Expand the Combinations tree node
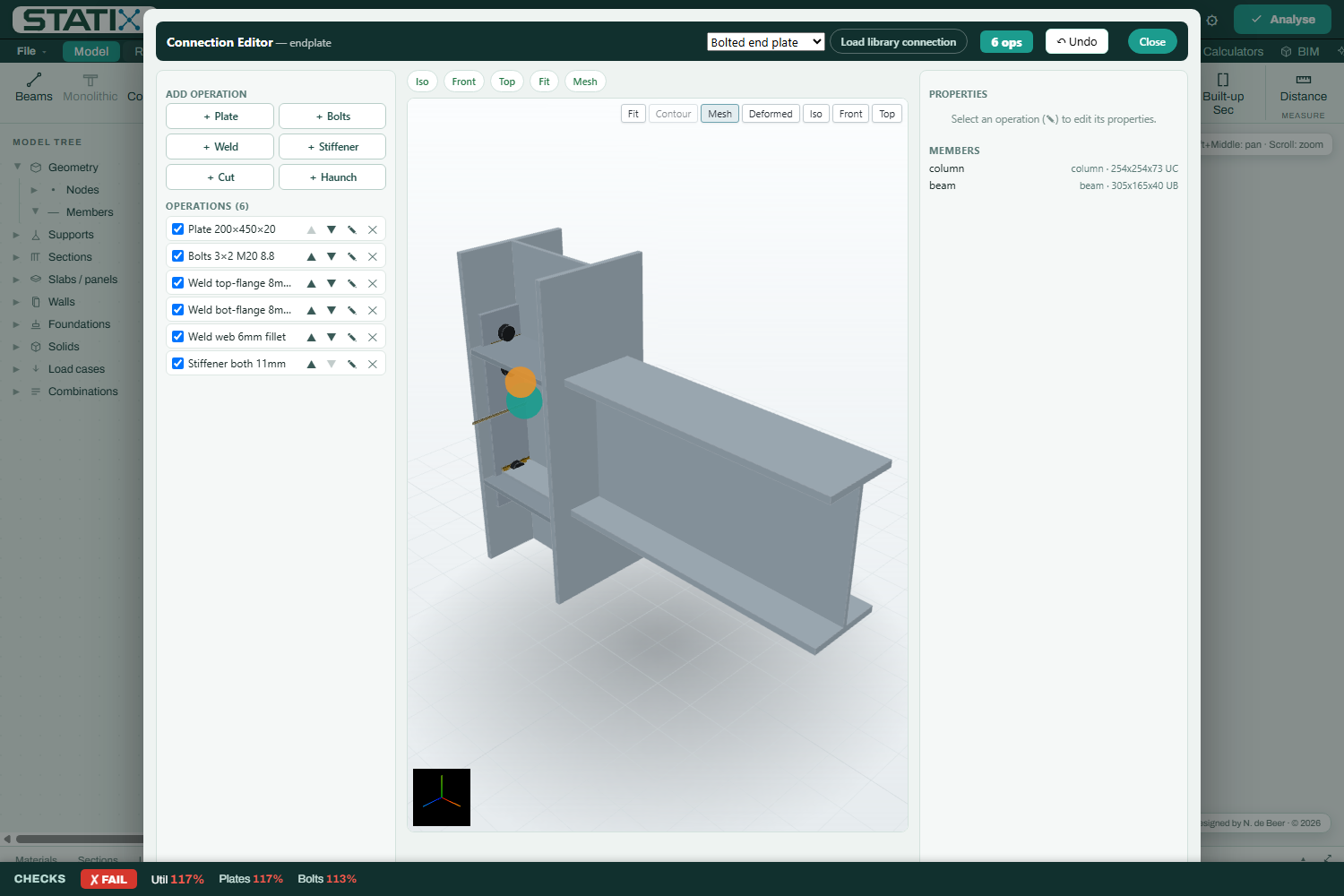Viewport: 1344px width, 896px height. coord(16,392)
